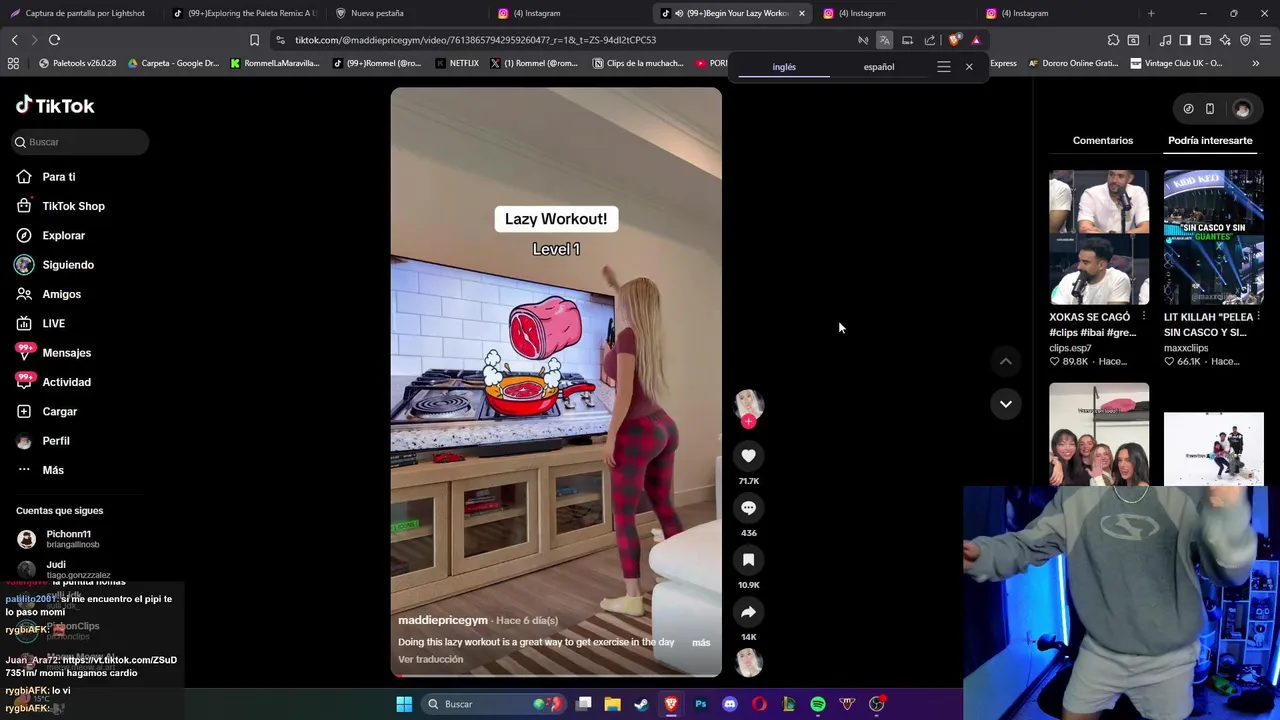Viewport: 1280px width, 720px height.
Task: Open Steam from the taskbar
Action: pos(641,704)
